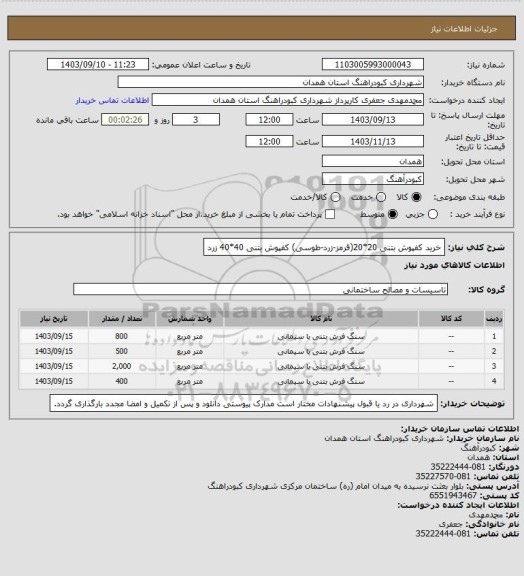Click the contact phone 35227570-081
This screenshot has width=524, height=576.
(x=443, y=476)
